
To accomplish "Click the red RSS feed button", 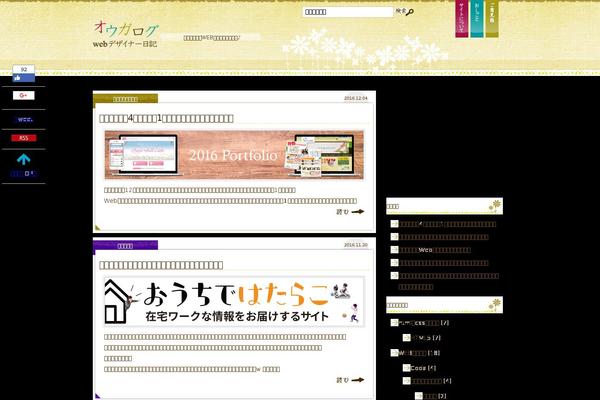I will (24, 138).
